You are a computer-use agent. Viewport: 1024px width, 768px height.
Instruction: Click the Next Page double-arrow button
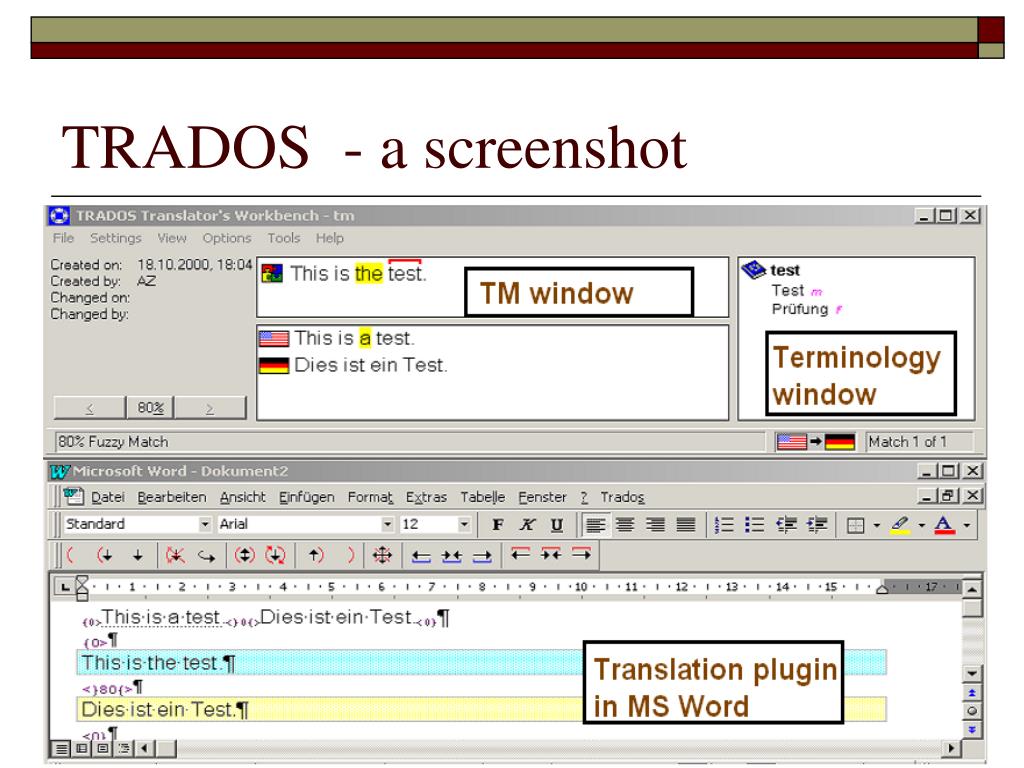972,729
